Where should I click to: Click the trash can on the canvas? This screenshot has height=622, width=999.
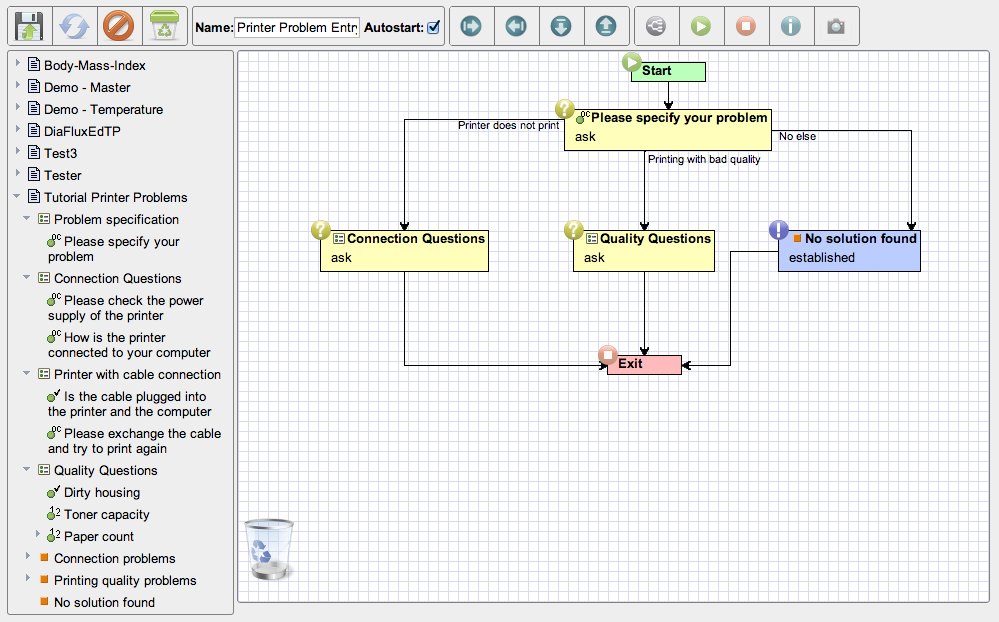[x=269, y=549]
